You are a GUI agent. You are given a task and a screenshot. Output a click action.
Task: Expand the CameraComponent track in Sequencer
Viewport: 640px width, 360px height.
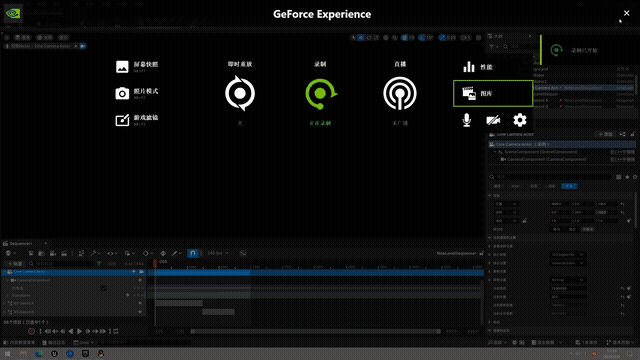click(x=7, y=280)
